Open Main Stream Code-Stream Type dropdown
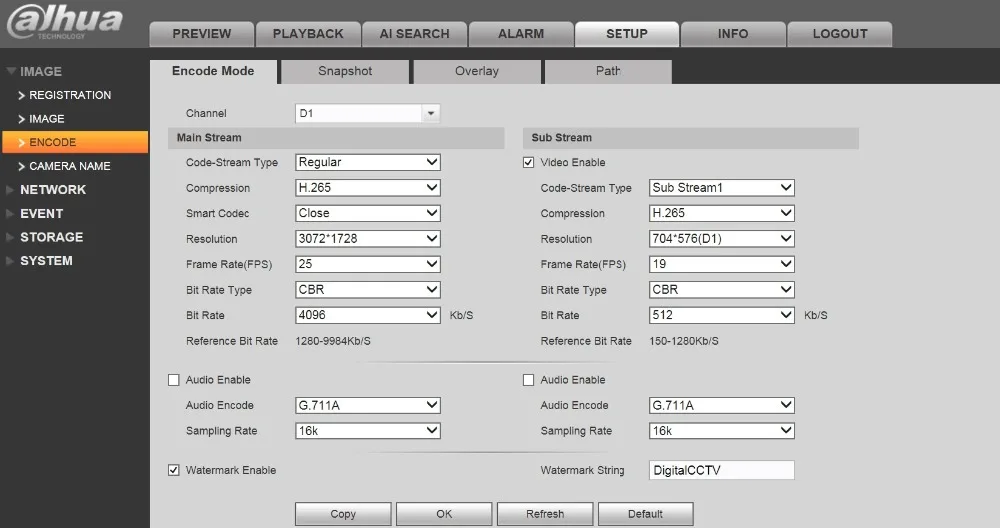 point(368,162)
